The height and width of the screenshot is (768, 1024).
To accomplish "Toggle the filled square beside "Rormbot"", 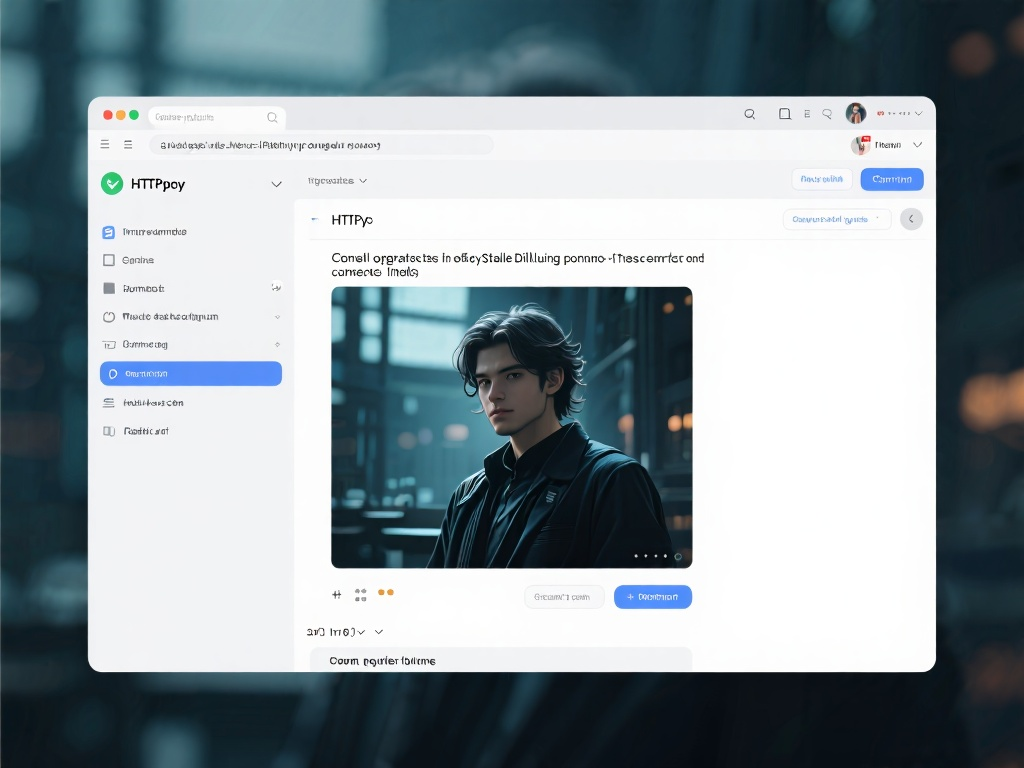I will (109, 288).
